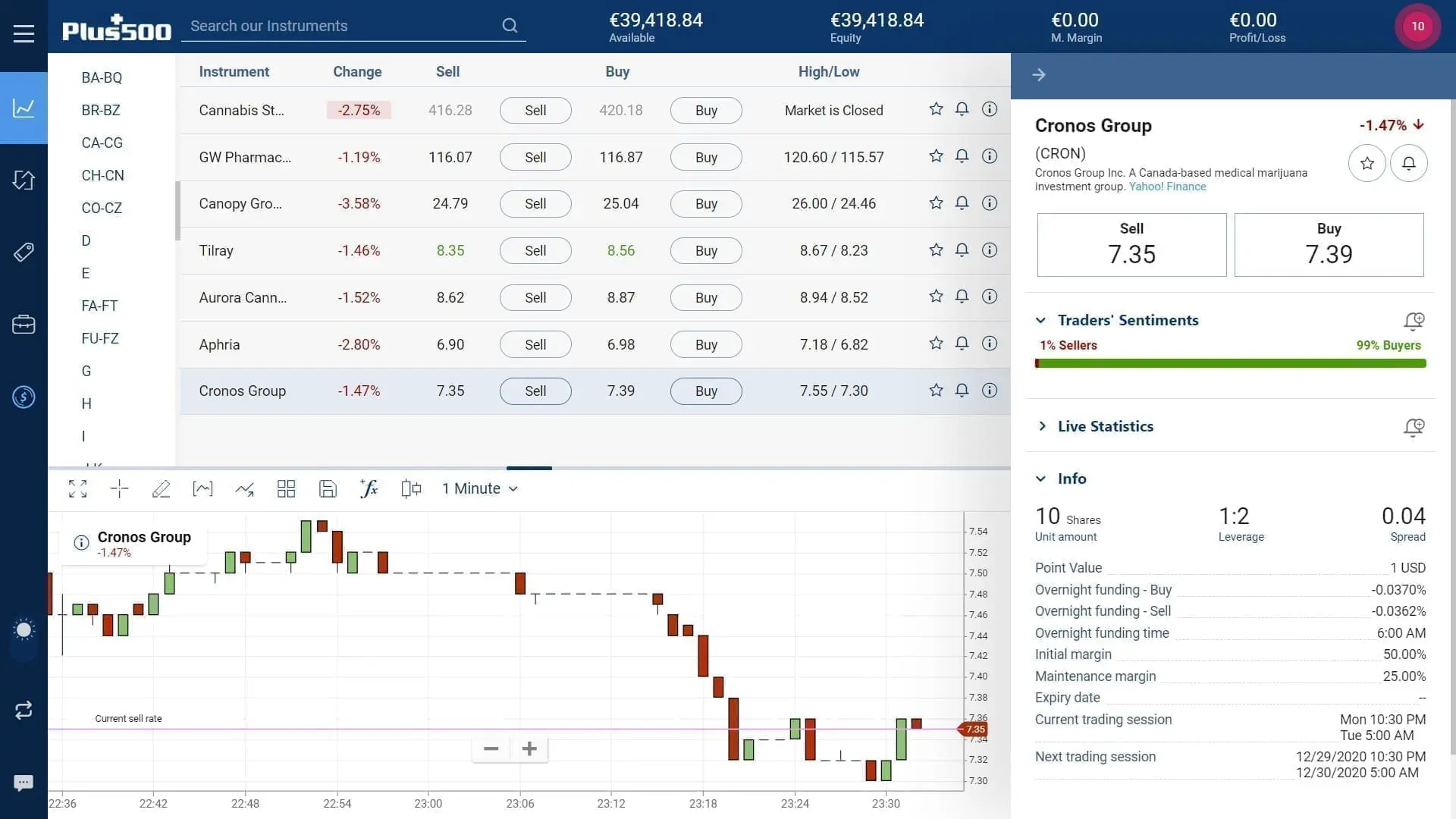Screen dimensions: 1456x819
Task: Expand the Live Statistics section
Action: point(1041,426)
